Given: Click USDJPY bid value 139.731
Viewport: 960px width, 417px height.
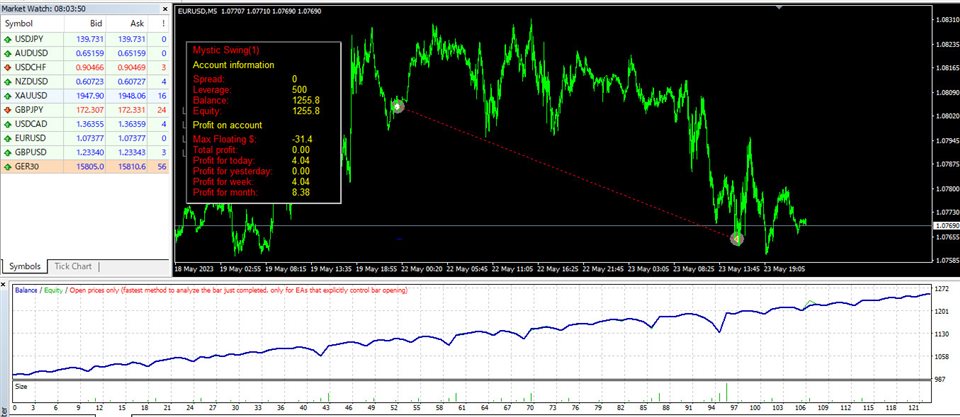Looking at the screenshot, I should click(x=88, y=39).
